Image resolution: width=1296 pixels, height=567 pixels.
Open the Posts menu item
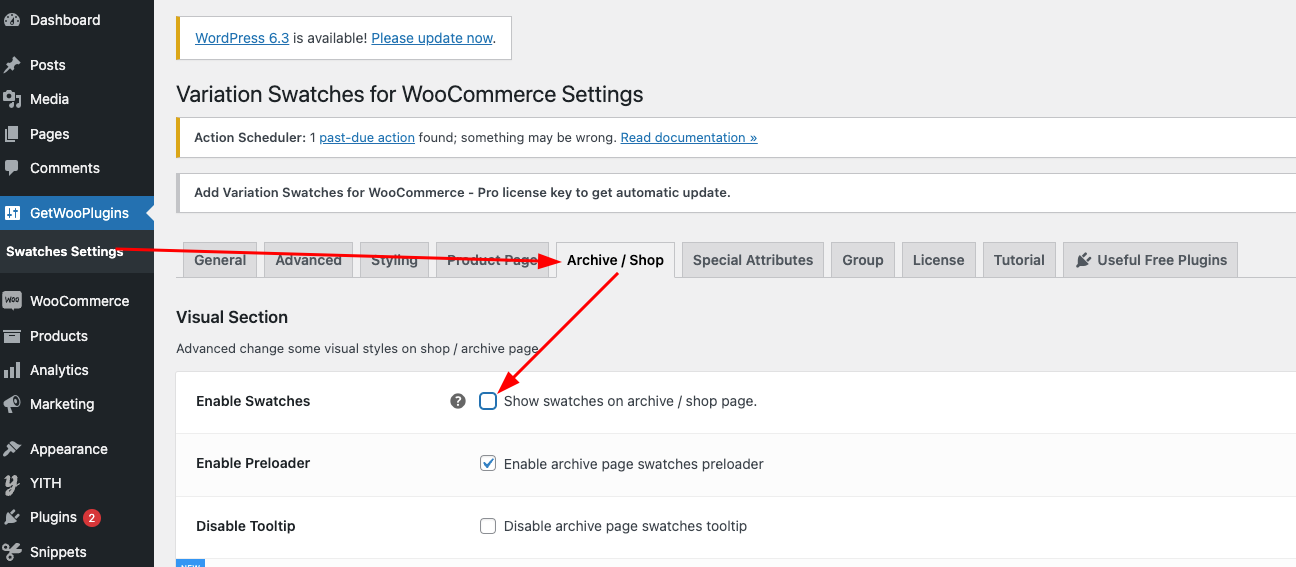[77, 65]
